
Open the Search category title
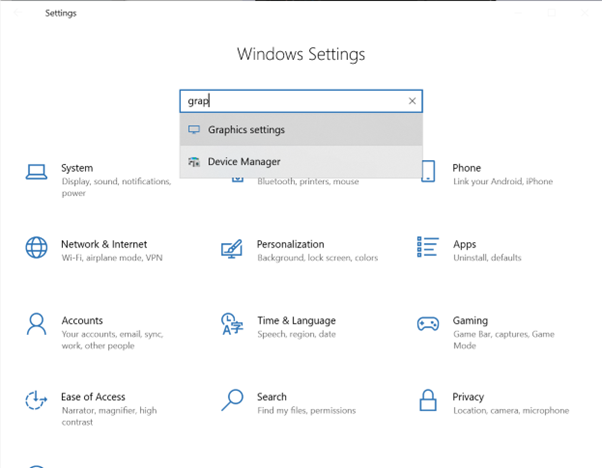(x=272, y=397)
